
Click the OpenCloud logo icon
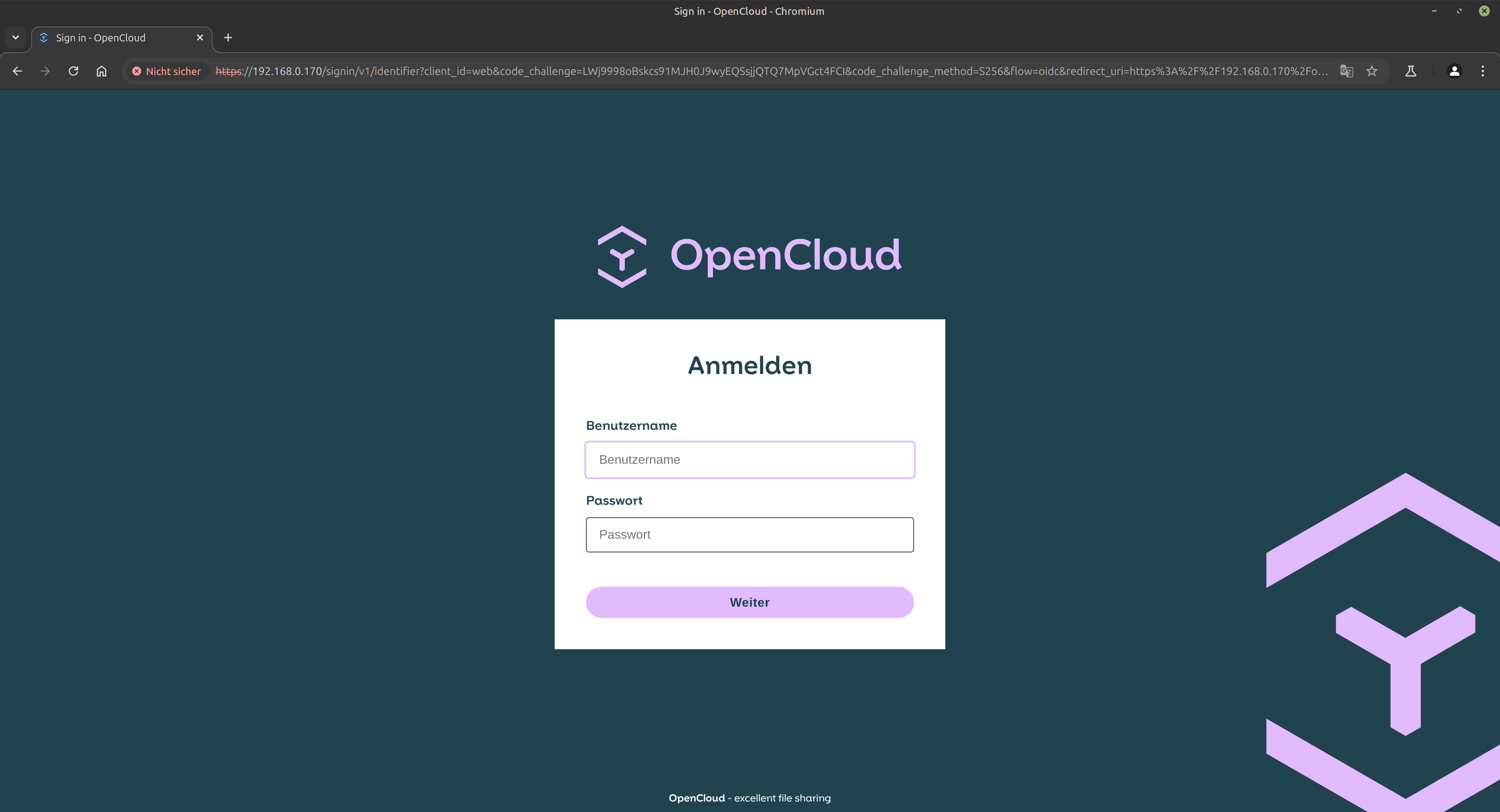[x=622, y=257]
